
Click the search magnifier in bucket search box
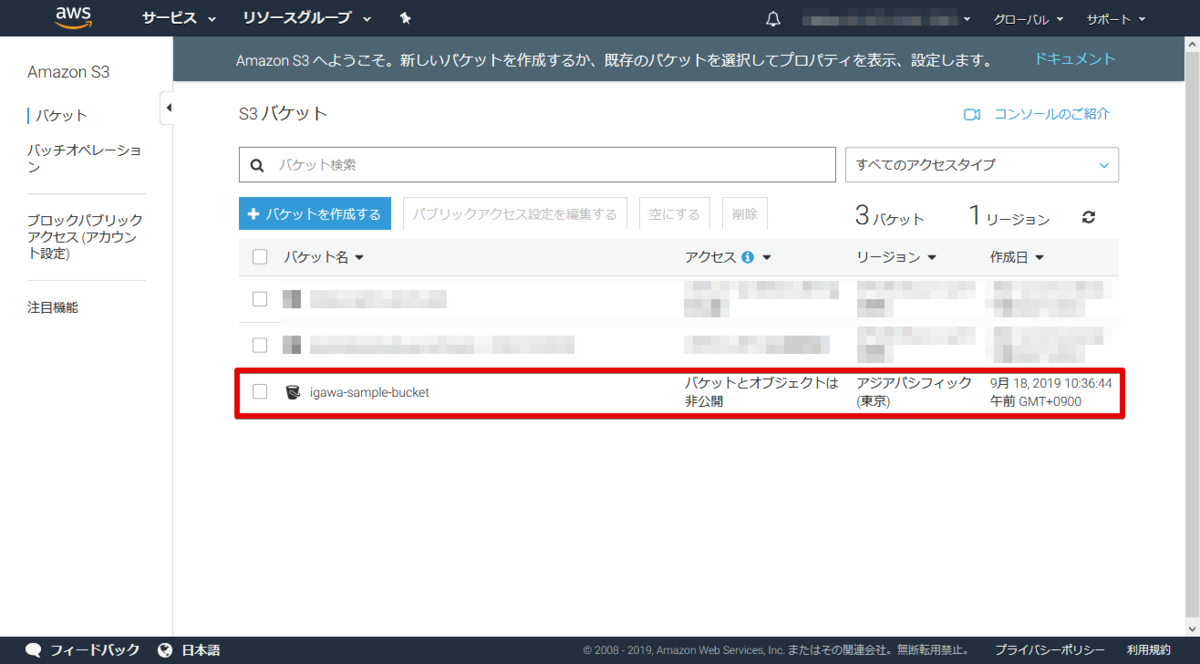(x=255, y=164)
